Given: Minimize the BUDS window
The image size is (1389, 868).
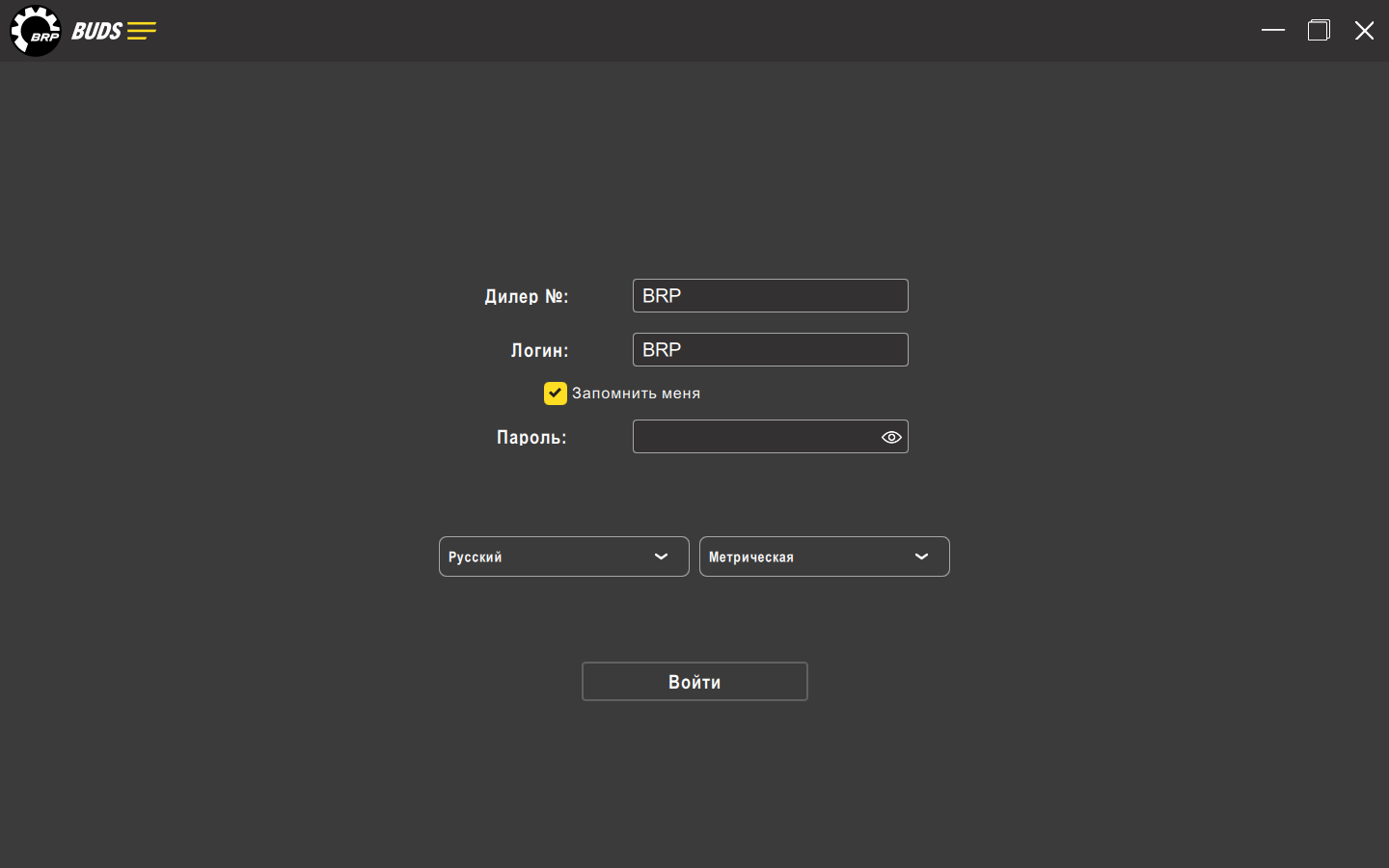Looking at the screenshot, I should [x=1273, y=30].
